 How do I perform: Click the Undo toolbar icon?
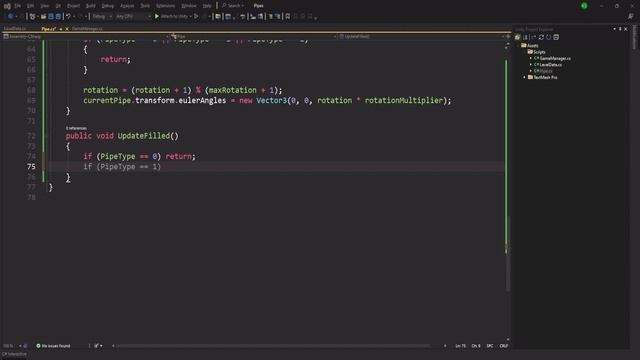pyautogui.click(x=68, y=16)
